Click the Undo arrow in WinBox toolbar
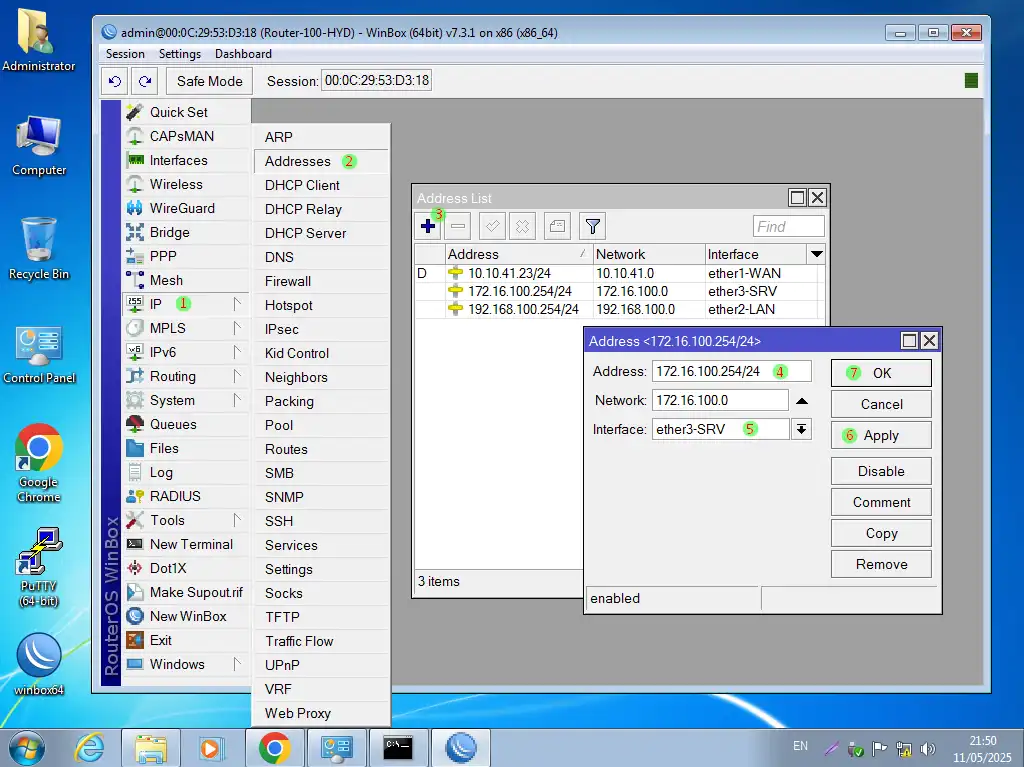Image resolution: width=1024 pixels, height=767 pixels. coord(115,81)
